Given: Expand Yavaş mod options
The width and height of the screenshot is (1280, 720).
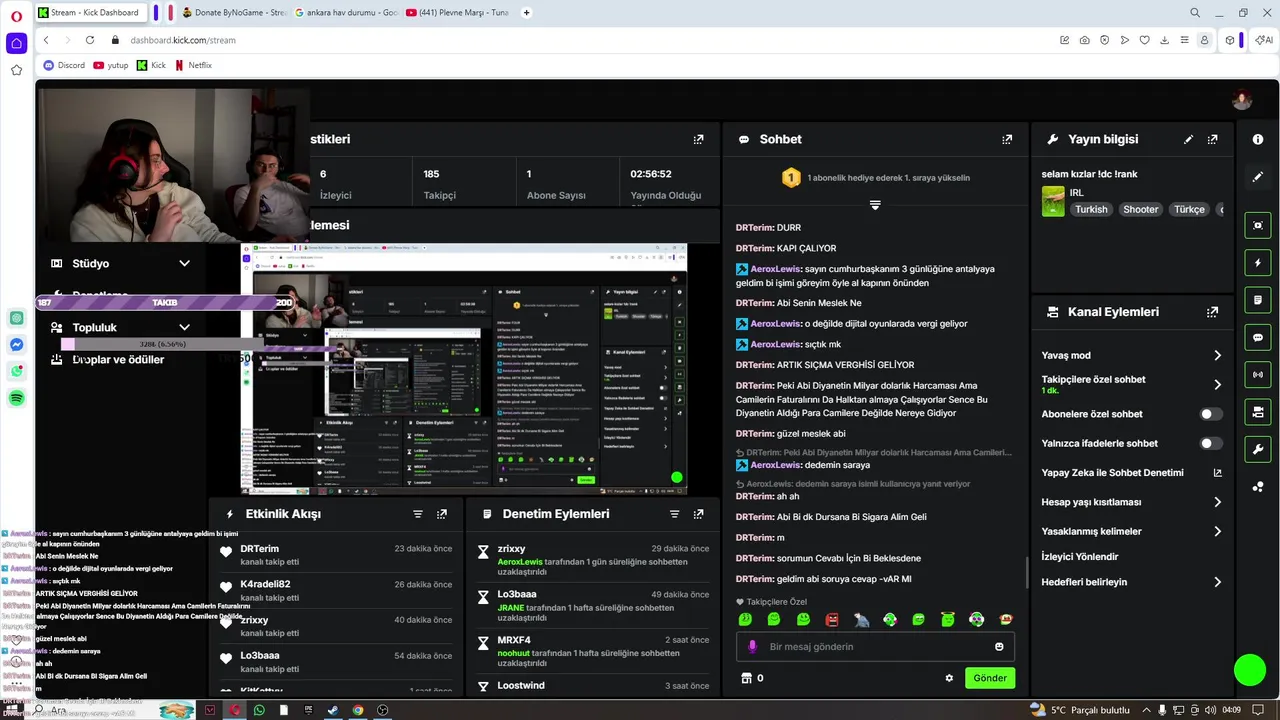Looking at the screenshot, I should (1217, 355).
